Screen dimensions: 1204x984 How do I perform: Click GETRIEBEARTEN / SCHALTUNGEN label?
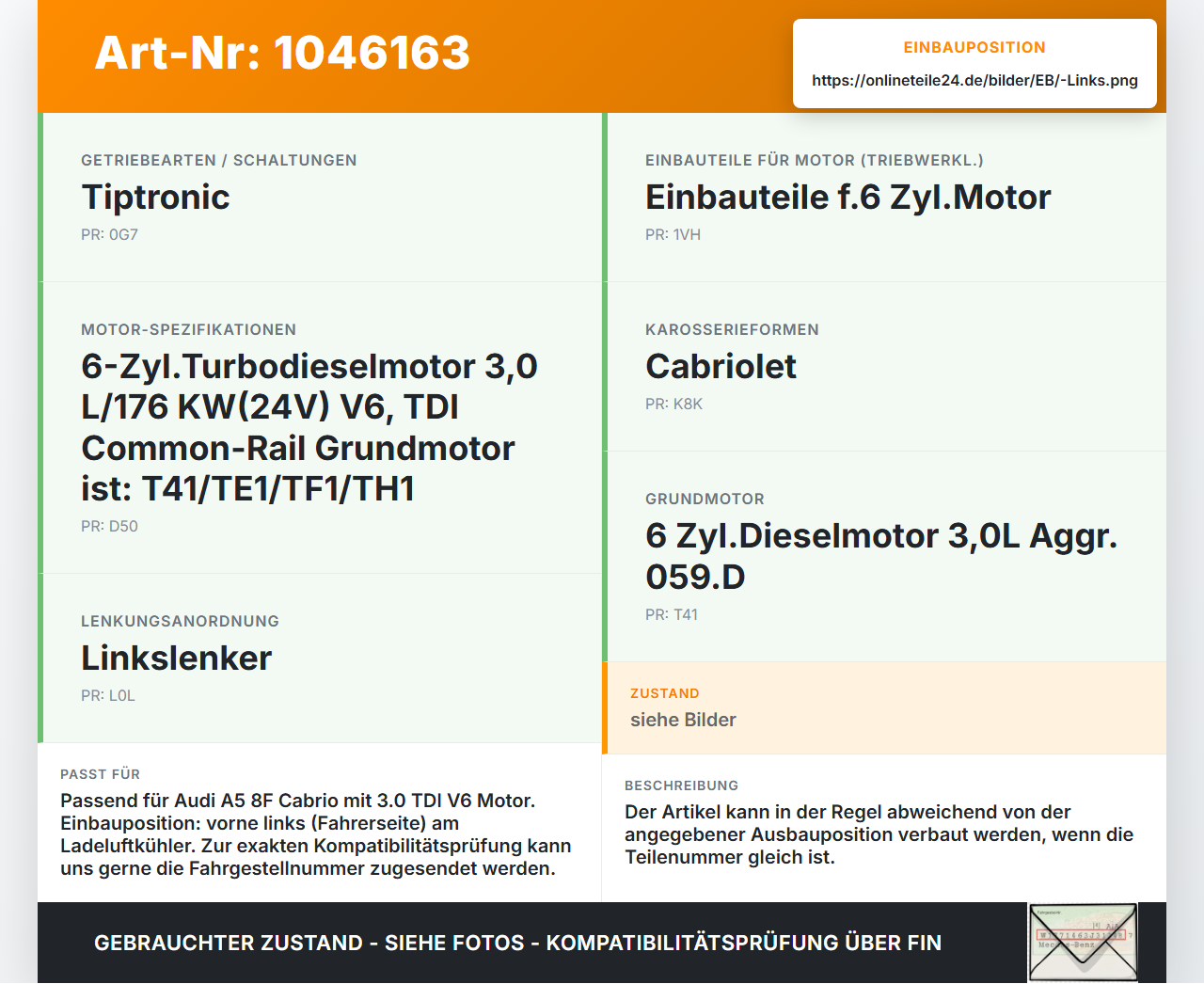(x=219, y=160)
